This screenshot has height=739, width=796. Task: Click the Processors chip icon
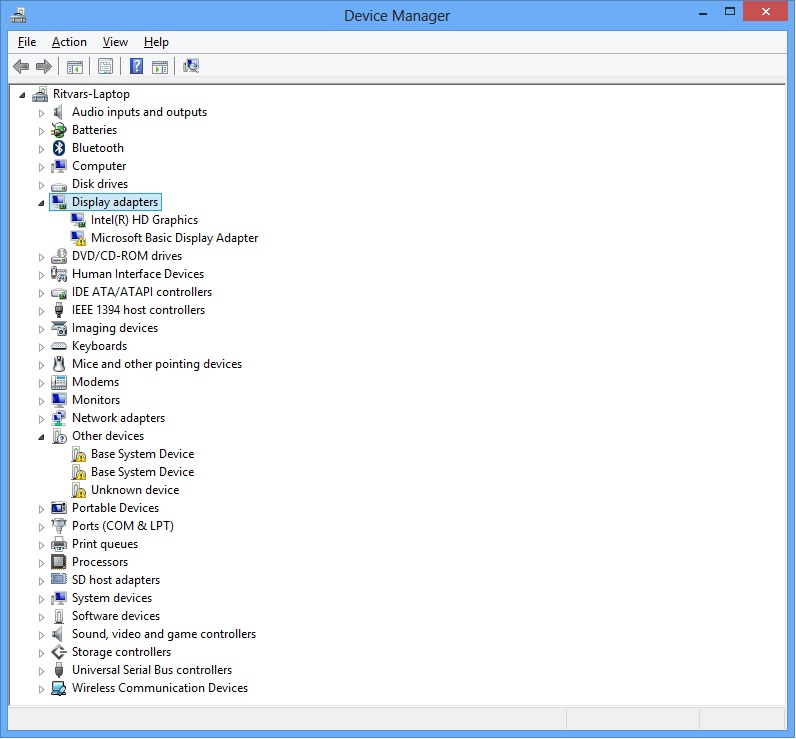coord(59,562)
